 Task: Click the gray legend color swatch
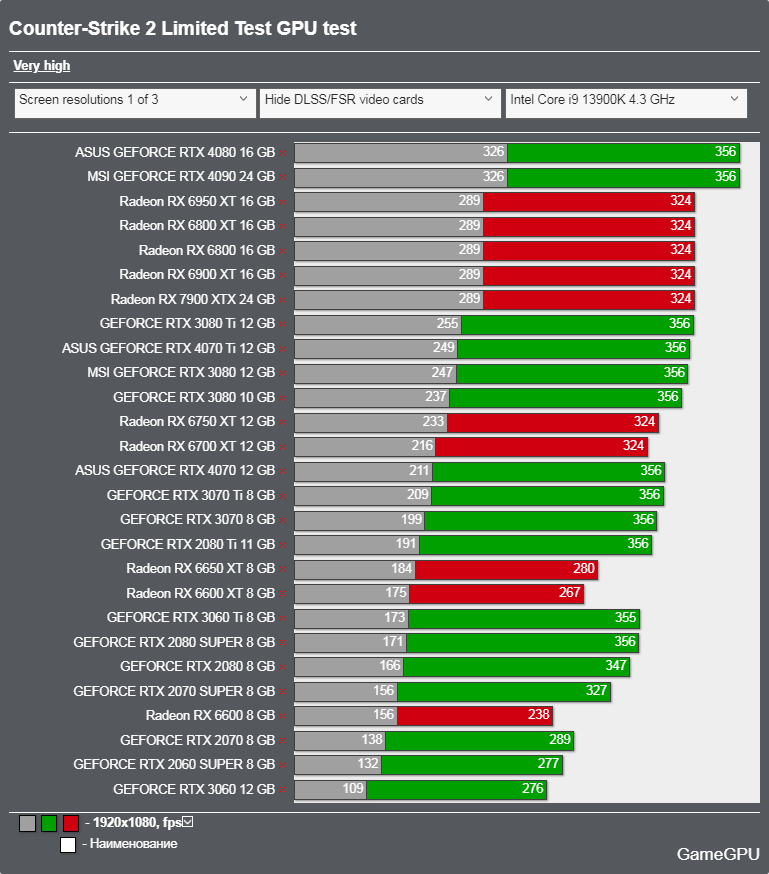(27, 823)
